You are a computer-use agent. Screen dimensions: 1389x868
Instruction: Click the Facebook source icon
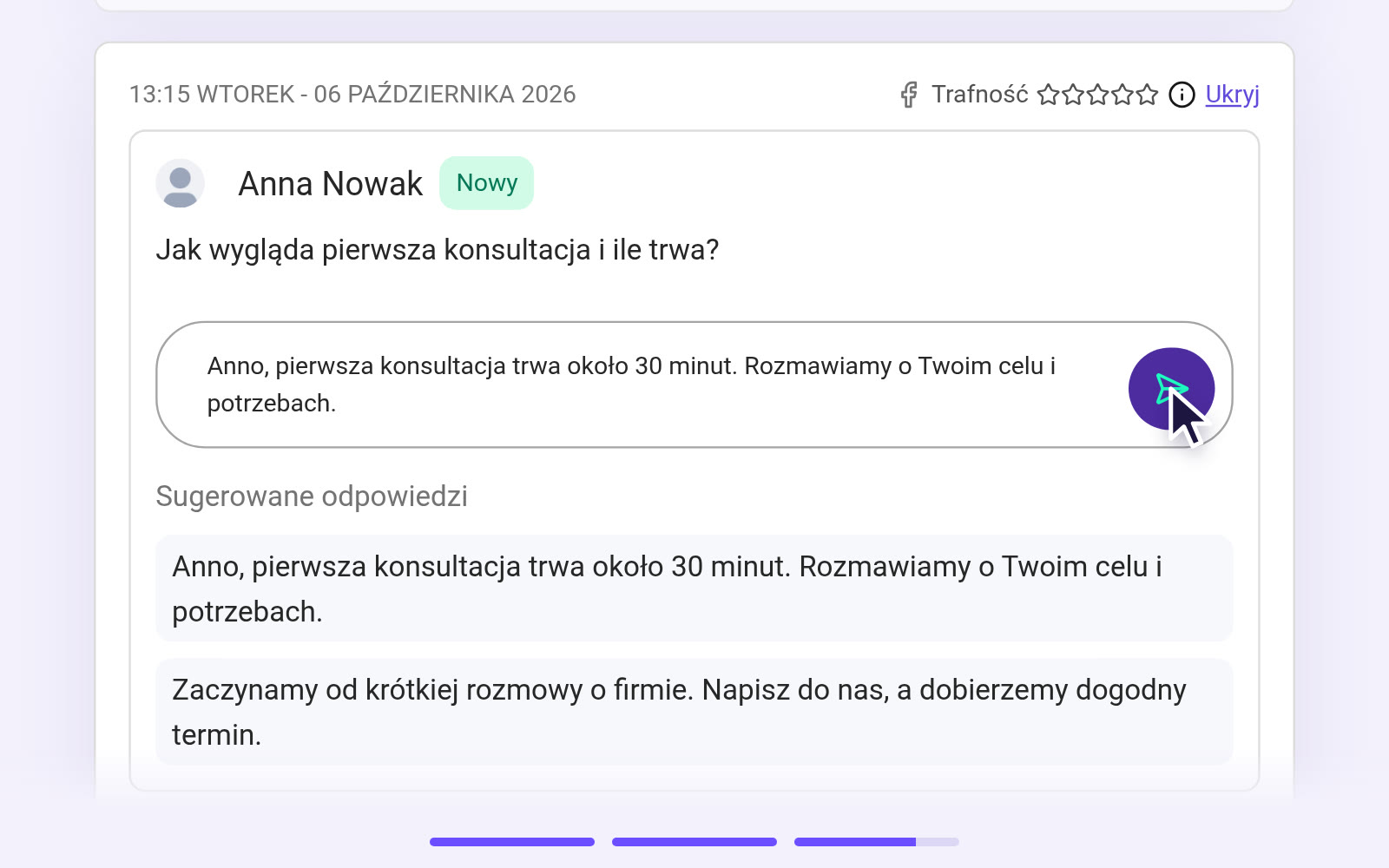click(908, 95)
